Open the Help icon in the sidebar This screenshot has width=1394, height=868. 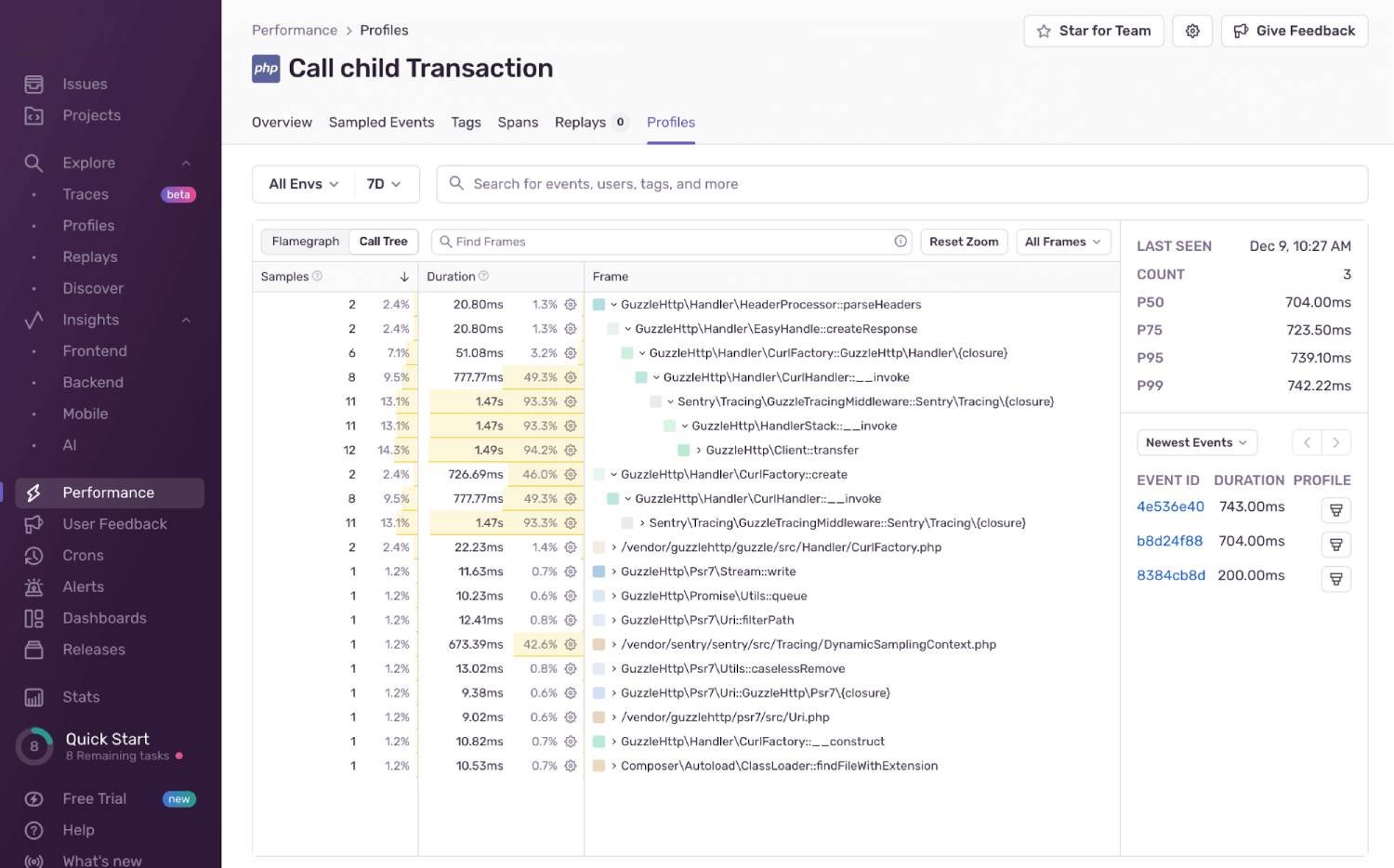click(x=33, y=830)
